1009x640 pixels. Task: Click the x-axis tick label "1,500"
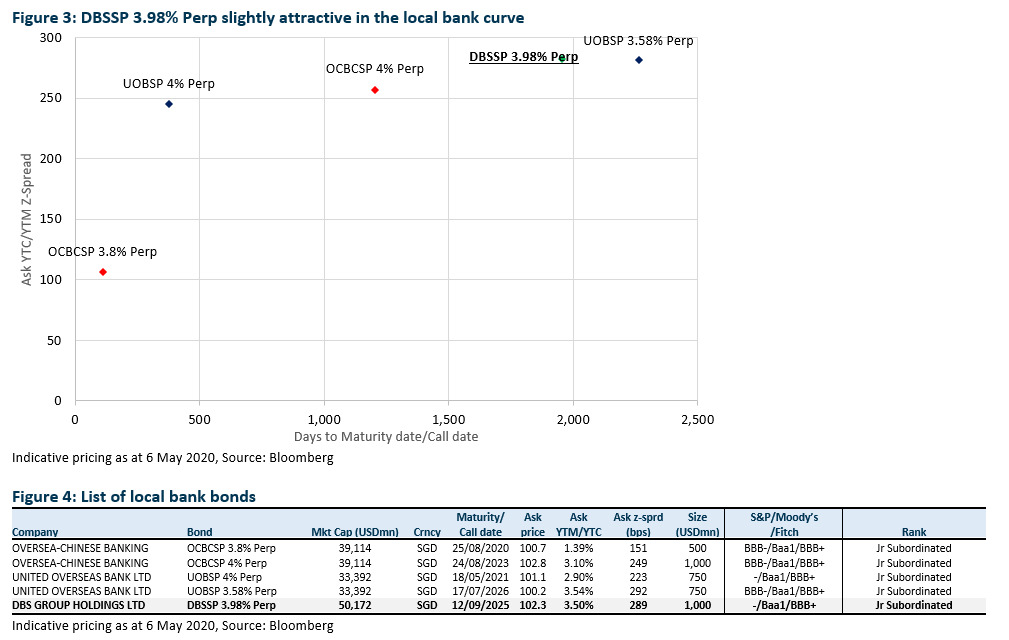[449, 420]
